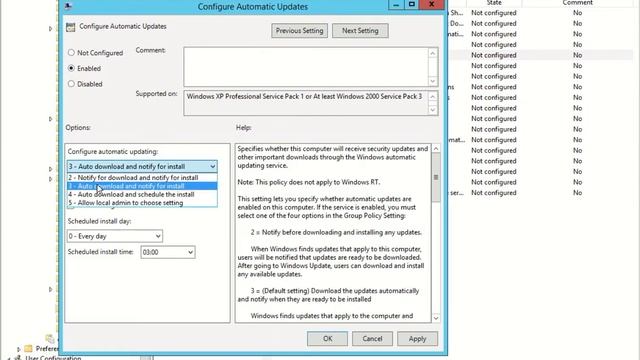The width and height of the screenshot is (640, 360).
Task: Click the Comment box scroll down arrow
Action: 433,81
